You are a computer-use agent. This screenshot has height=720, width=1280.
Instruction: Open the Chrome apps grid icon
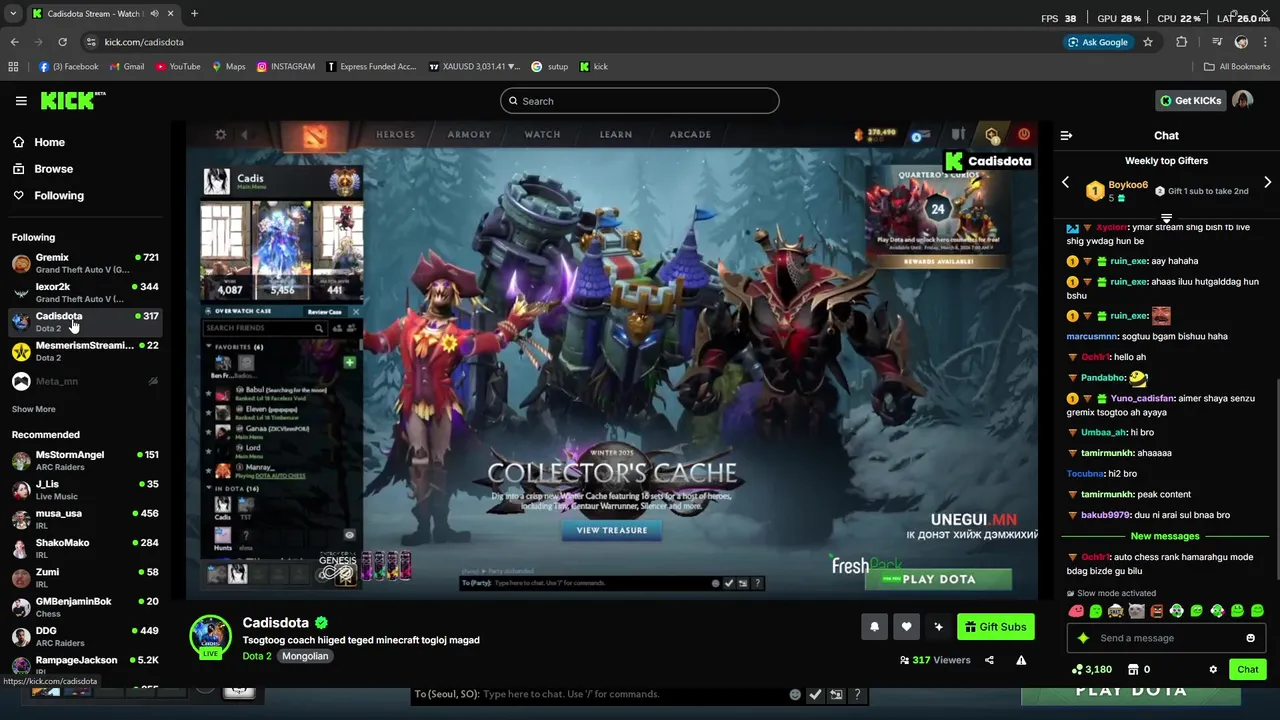click(13, 67)
